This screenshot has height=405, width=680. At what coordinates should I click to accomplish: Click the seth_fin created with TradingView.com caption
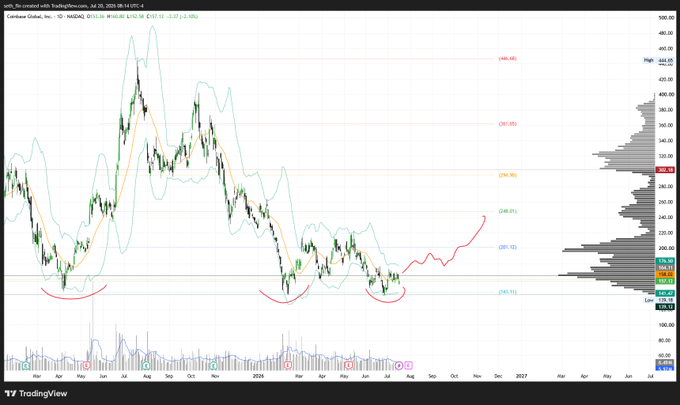click(x=74, y=6)
